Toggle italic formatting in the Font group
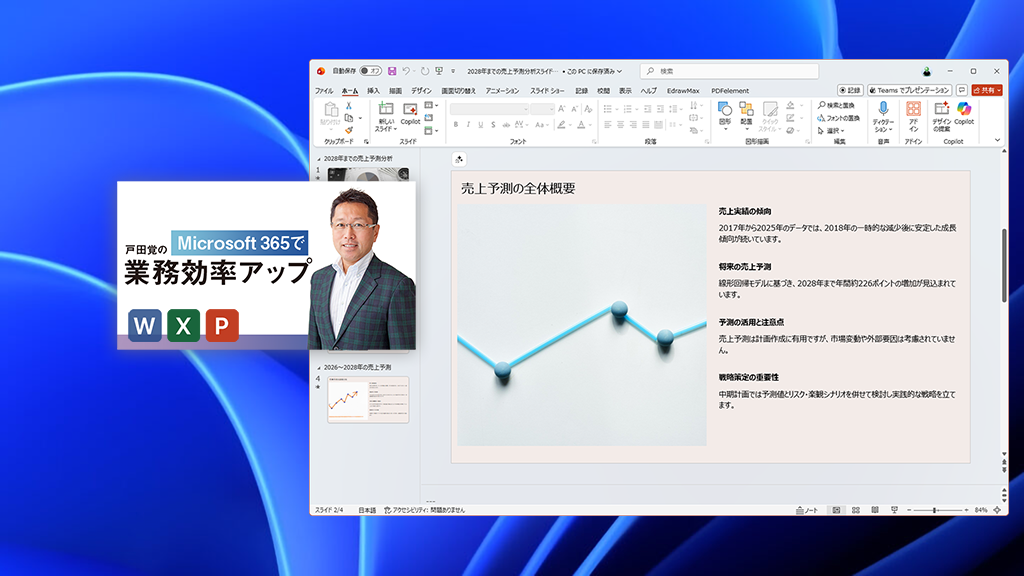This screenshot has width=1024, height=576. [x=467, y=122]
